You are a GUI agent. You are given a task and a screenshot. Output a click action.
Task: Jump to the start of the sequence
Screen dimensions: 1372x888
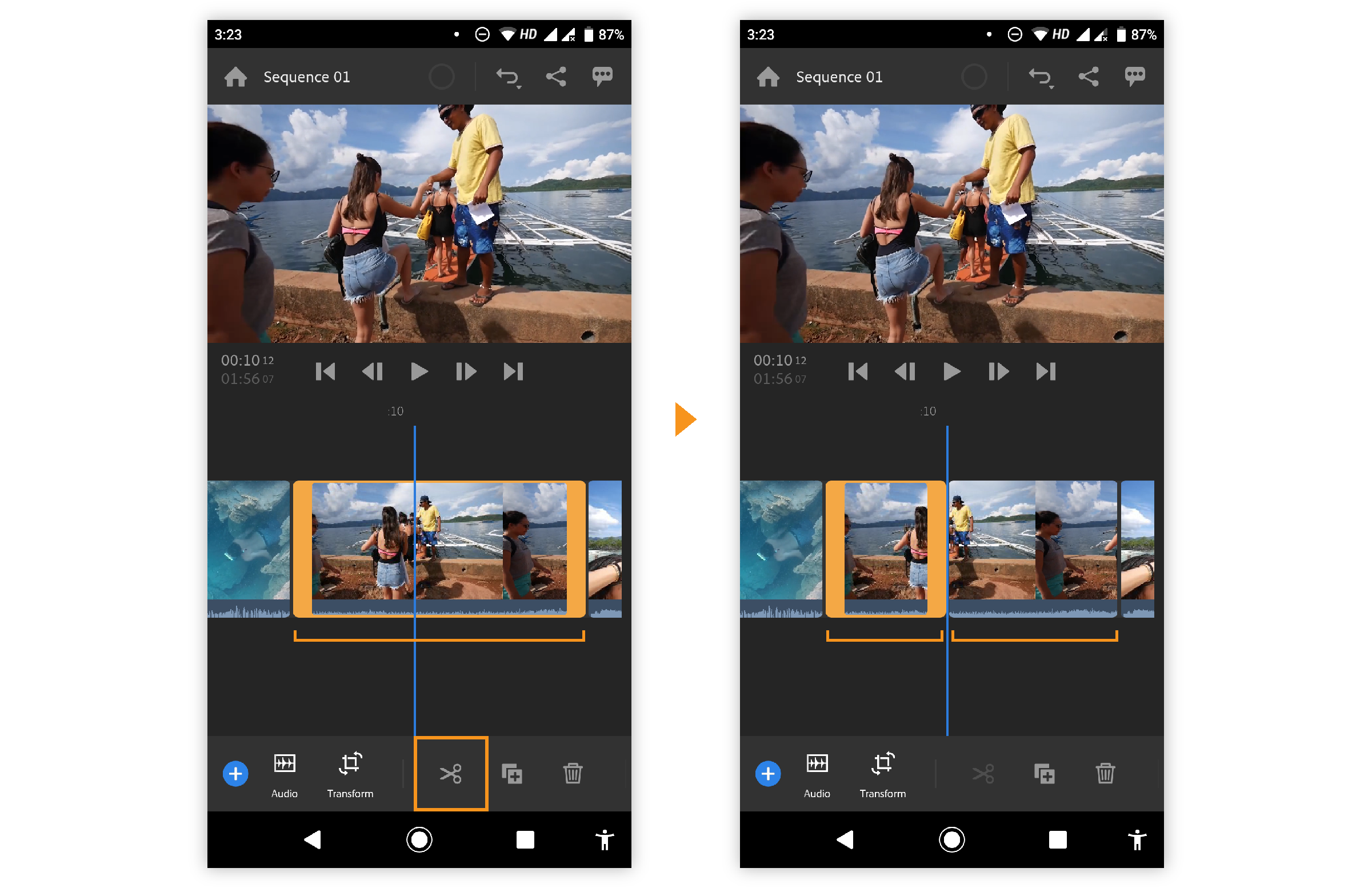tap(326, 371)
